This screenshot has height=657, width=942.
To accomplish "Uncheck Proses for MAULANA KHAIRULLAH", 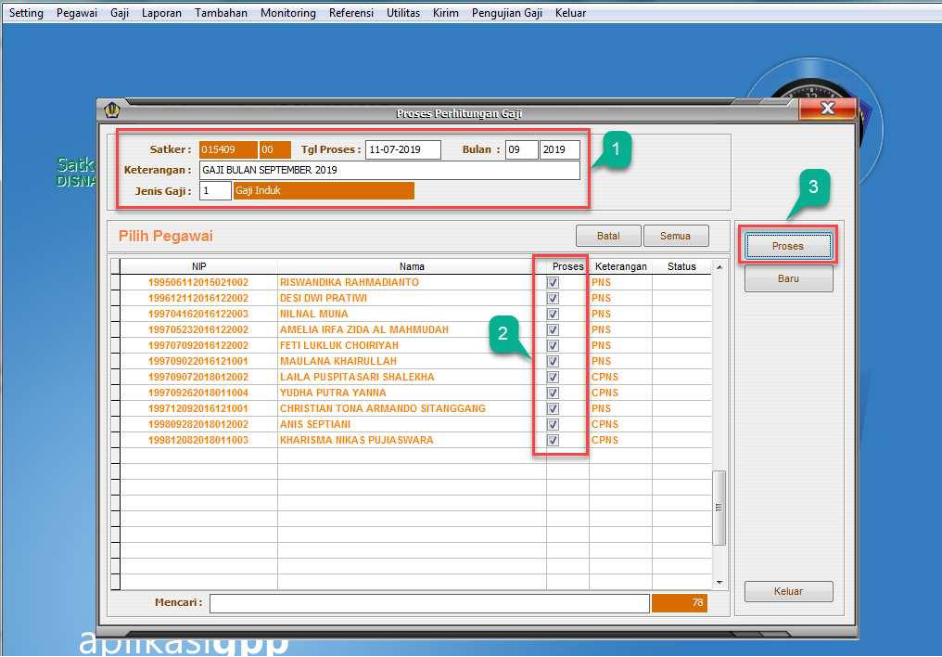I will 553,361.
